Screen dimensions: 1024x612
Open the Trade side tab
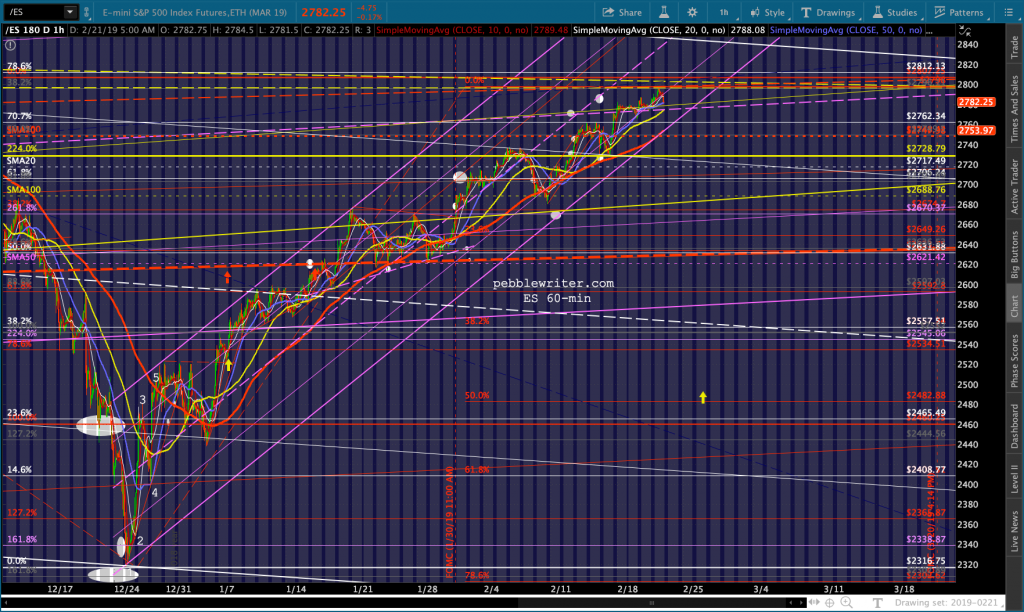click(x=1014, y=48)
